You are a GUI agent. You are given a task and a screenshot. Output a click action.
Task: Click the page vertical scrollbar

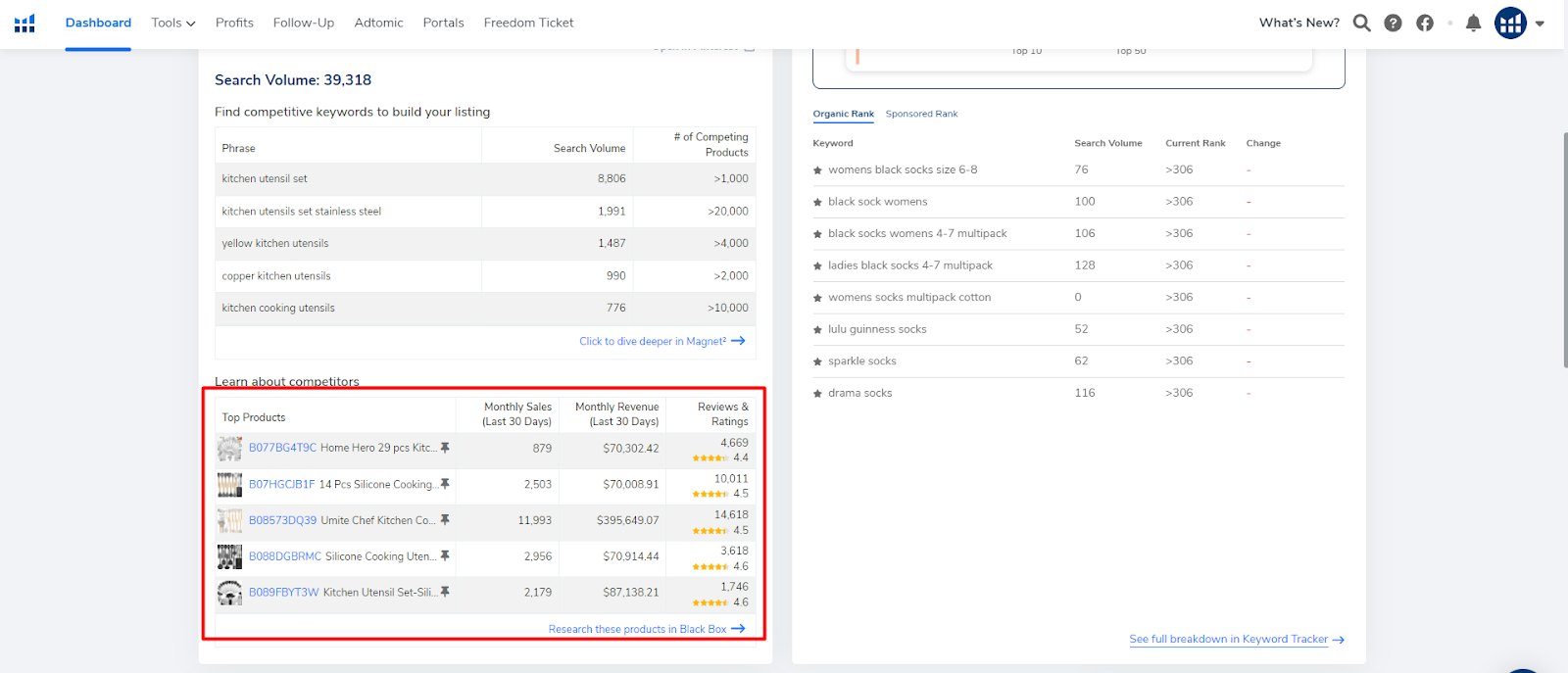coord(1564,250)
